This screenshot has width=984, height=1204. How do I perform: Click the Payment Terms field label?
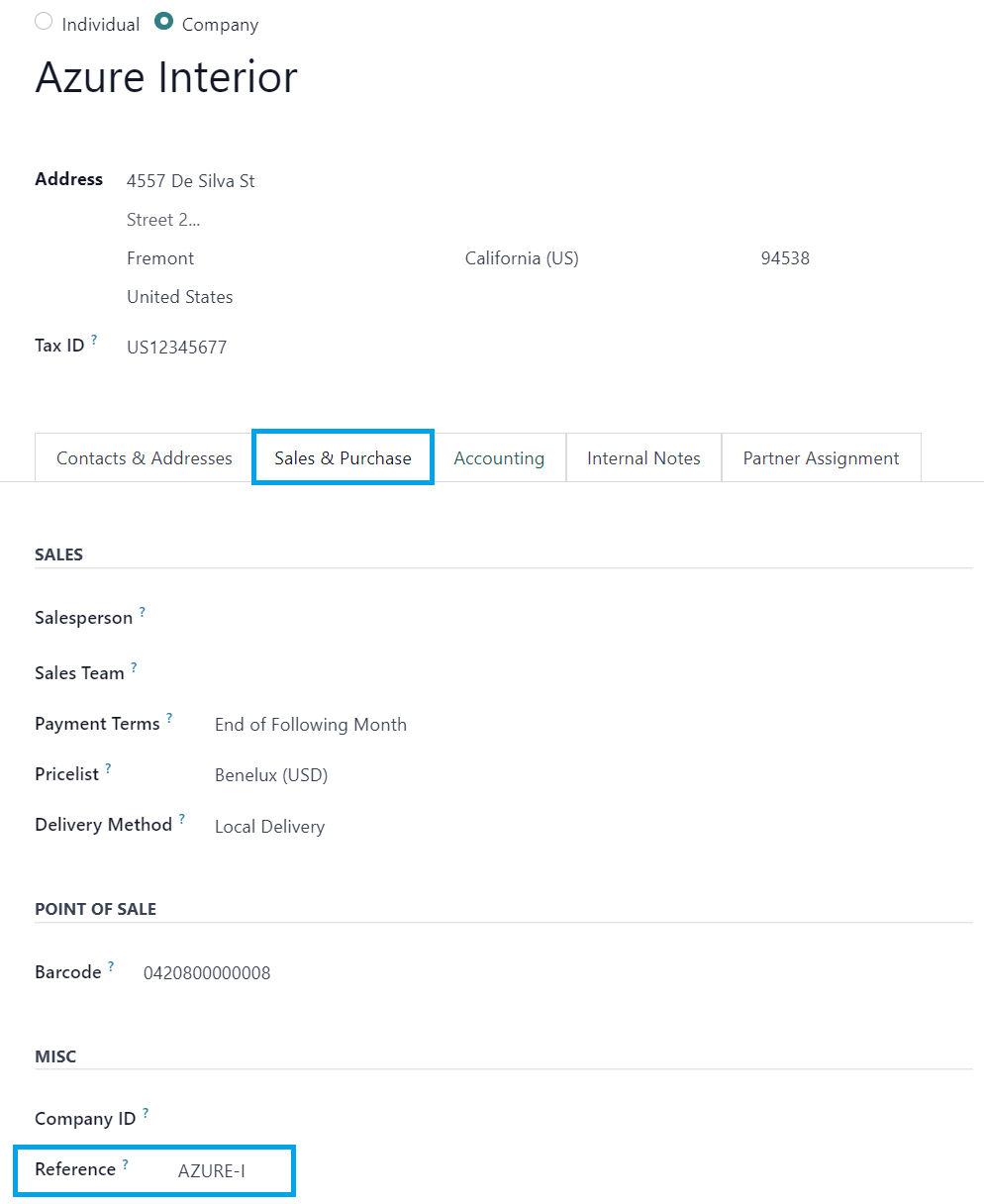point(97,724)
